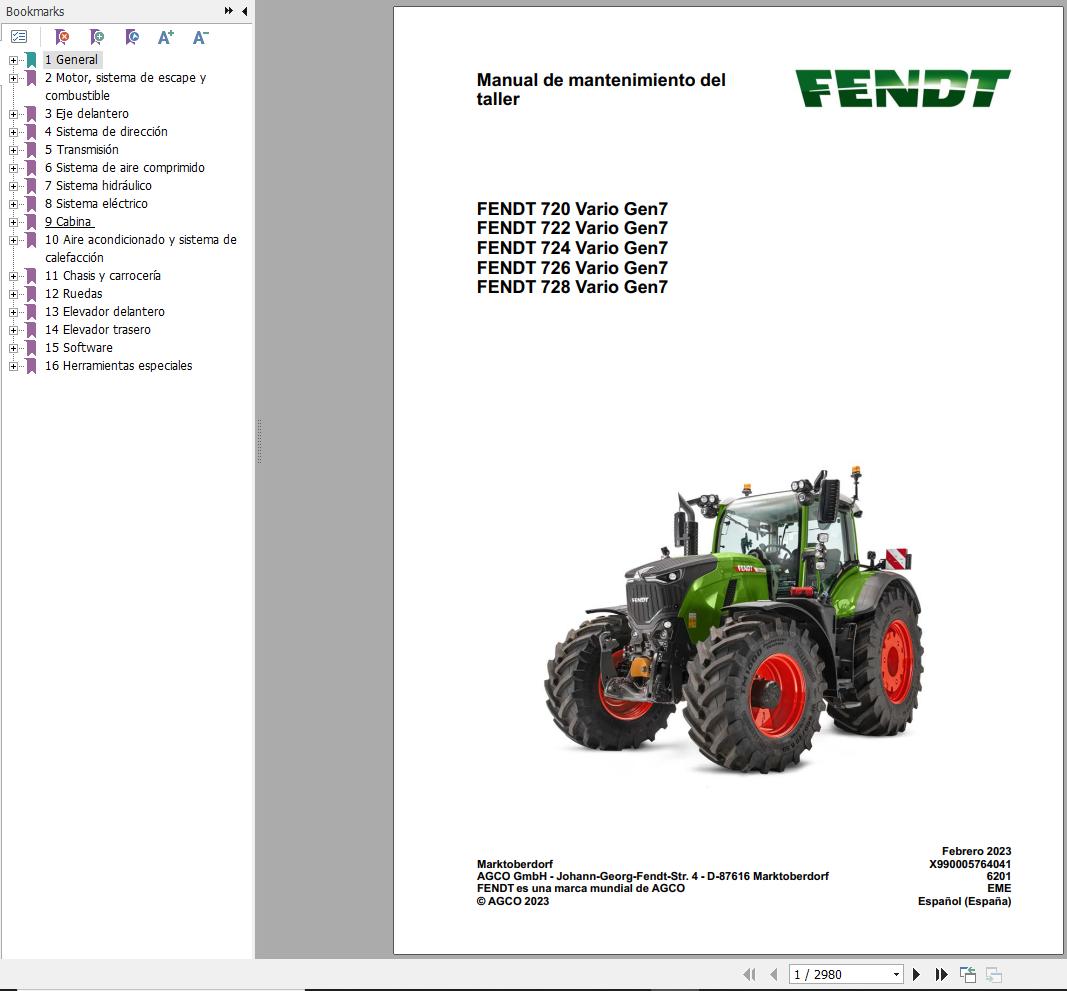Expand the '11 Chasis y carrocería' node
Viewport: 1067px width, 991px height.
(13, 276)
